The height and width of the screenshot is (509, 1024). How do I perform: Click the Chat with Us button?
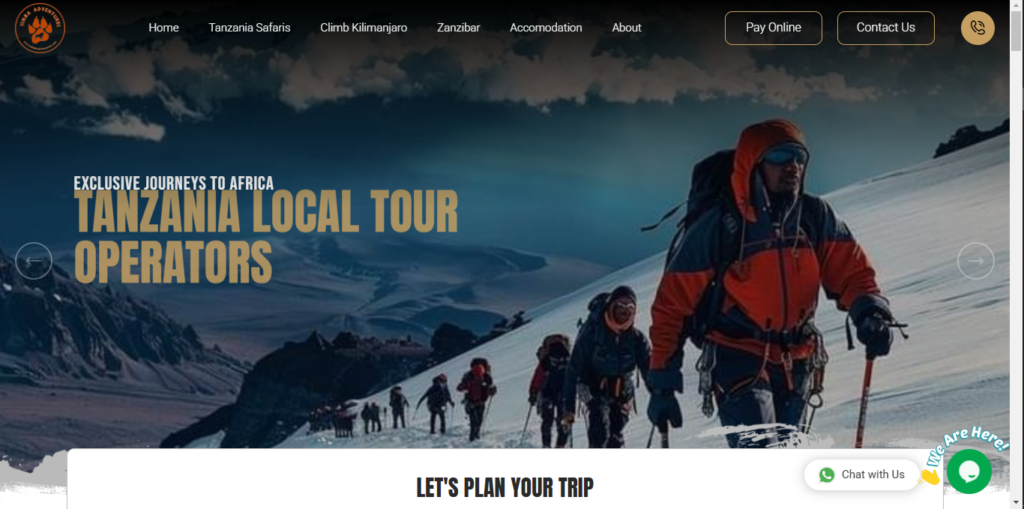click(861, 475)
